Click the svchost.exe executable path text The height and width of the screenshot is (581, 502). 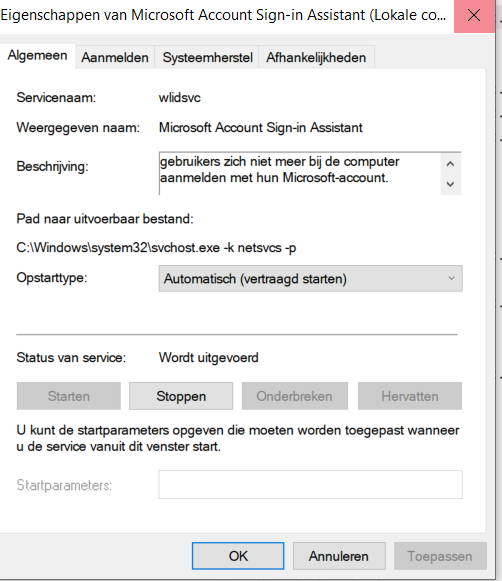(x=156, y=248)
